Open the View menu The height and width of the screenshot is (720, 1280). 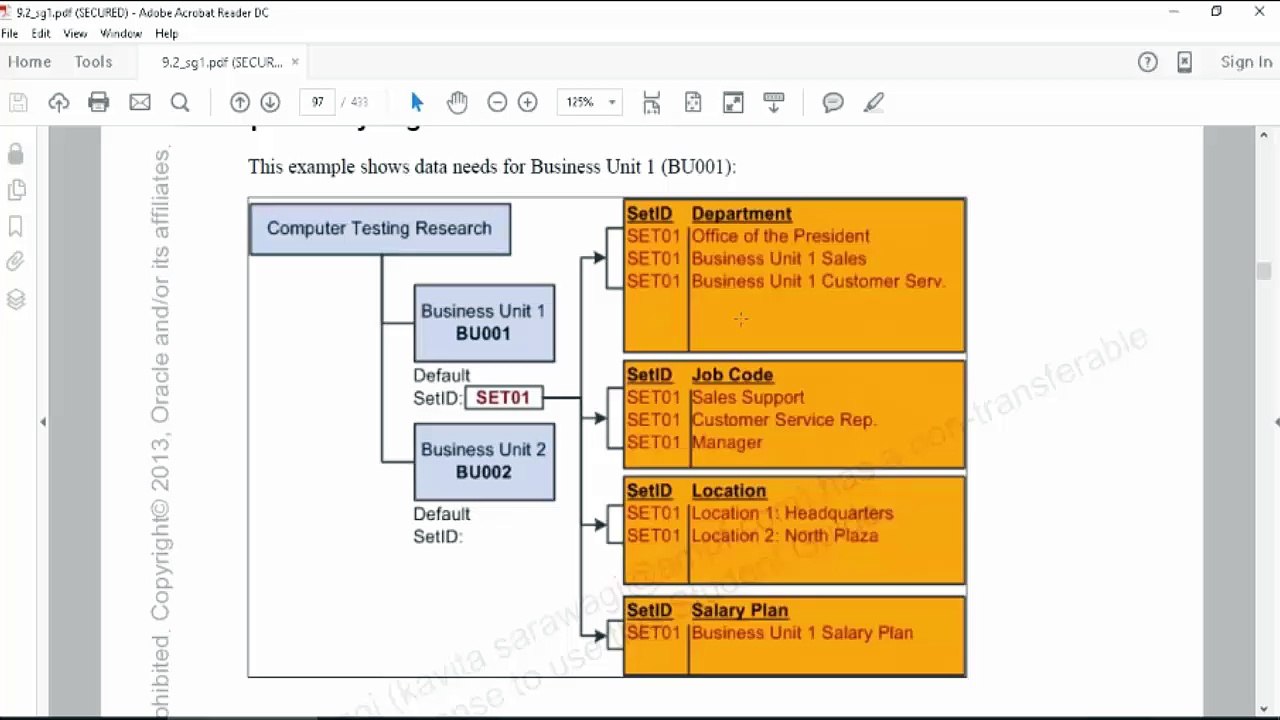point(75,33)
